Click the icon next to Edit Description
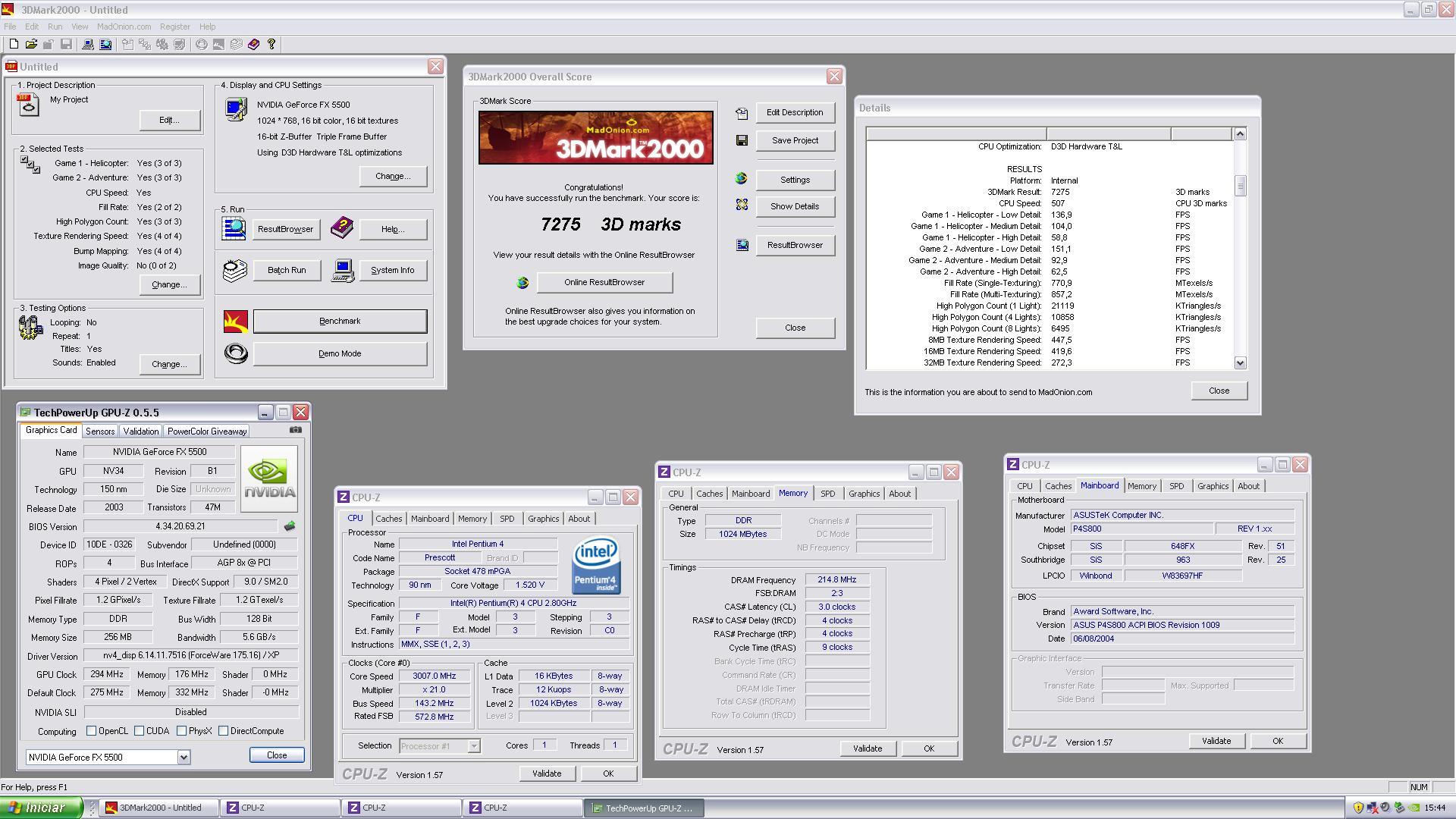Screen dimensions: 1456x819 (x=742, y=113)
